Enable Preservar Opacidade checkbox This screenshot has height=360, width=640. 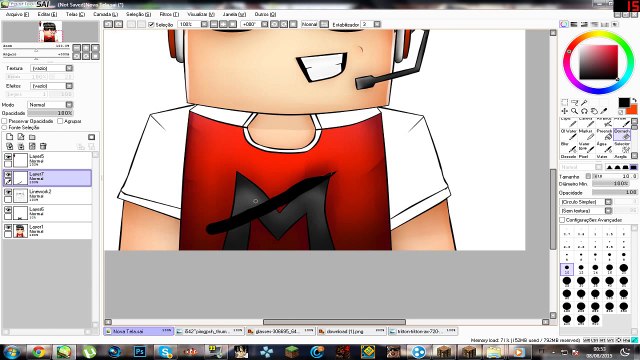4,121
